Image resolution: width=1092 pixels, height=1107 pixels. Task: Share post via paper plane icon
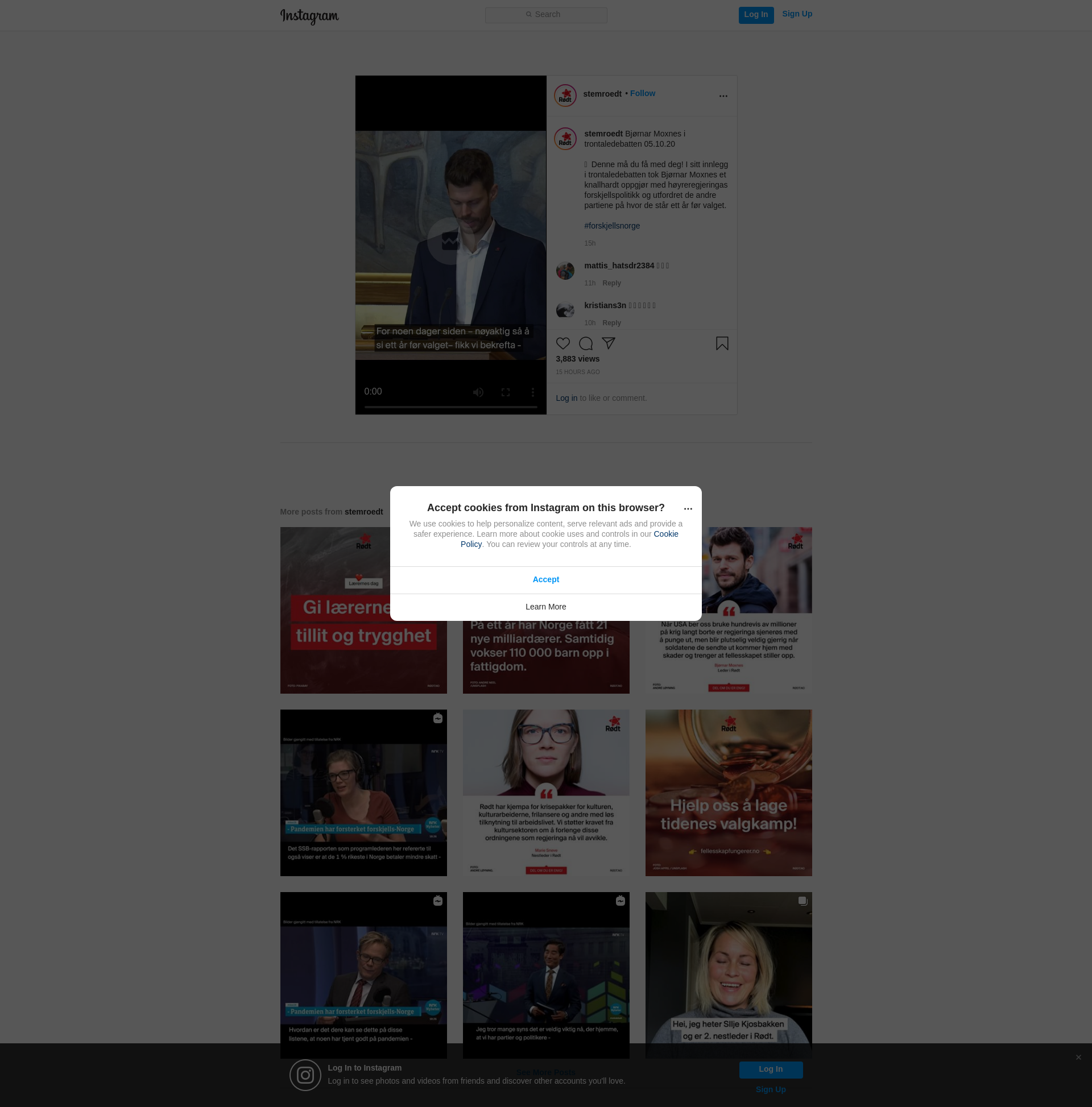608,343
